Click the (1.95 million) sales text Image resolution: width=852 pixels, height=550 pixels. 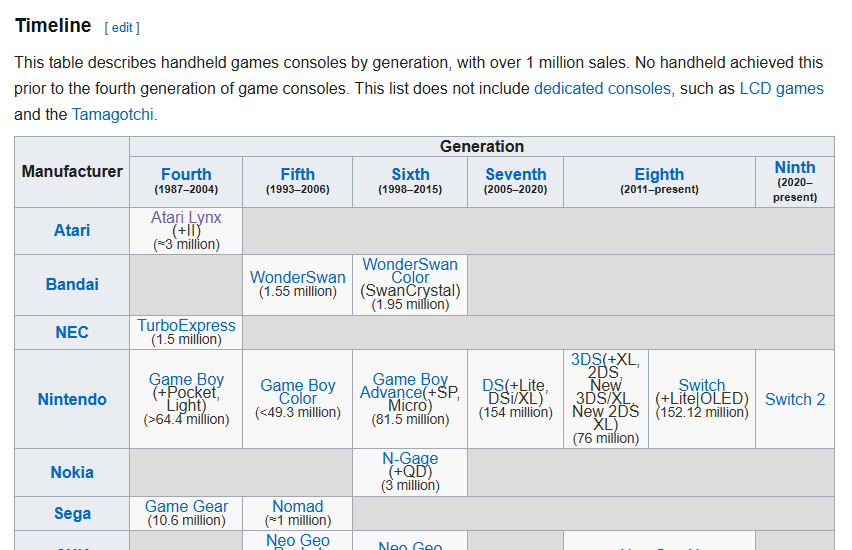click(410, 304)
